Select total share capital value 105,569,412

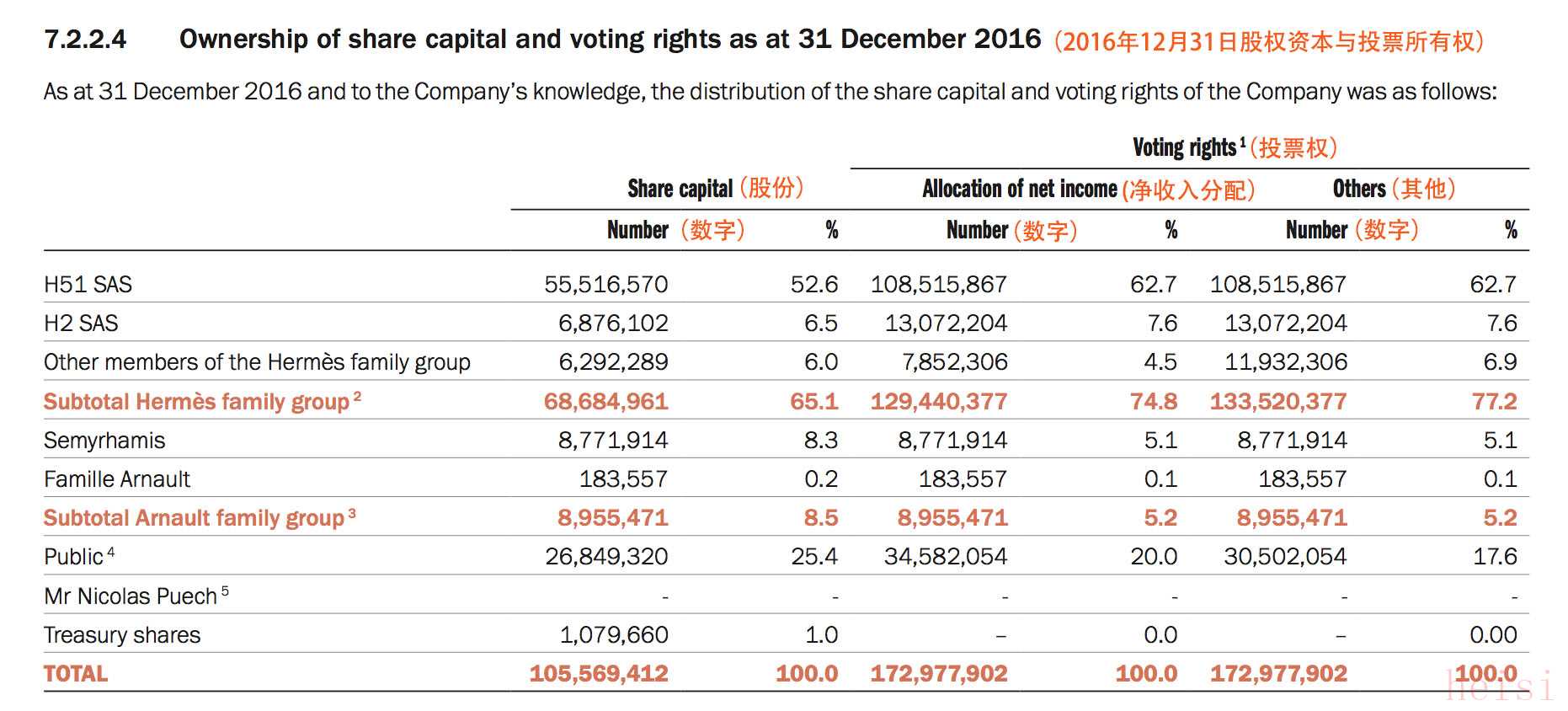click(599, 674)
